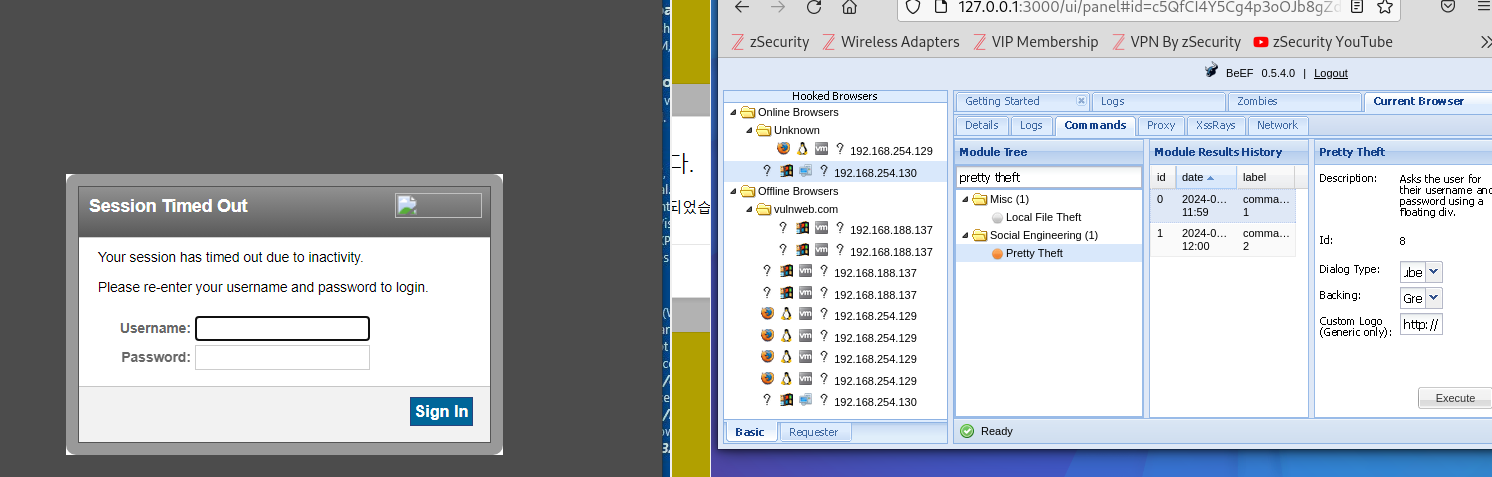Open the Wireless Adapters bookmark
This screenshot has width=1492, height=477.
[x=890, y=42]
